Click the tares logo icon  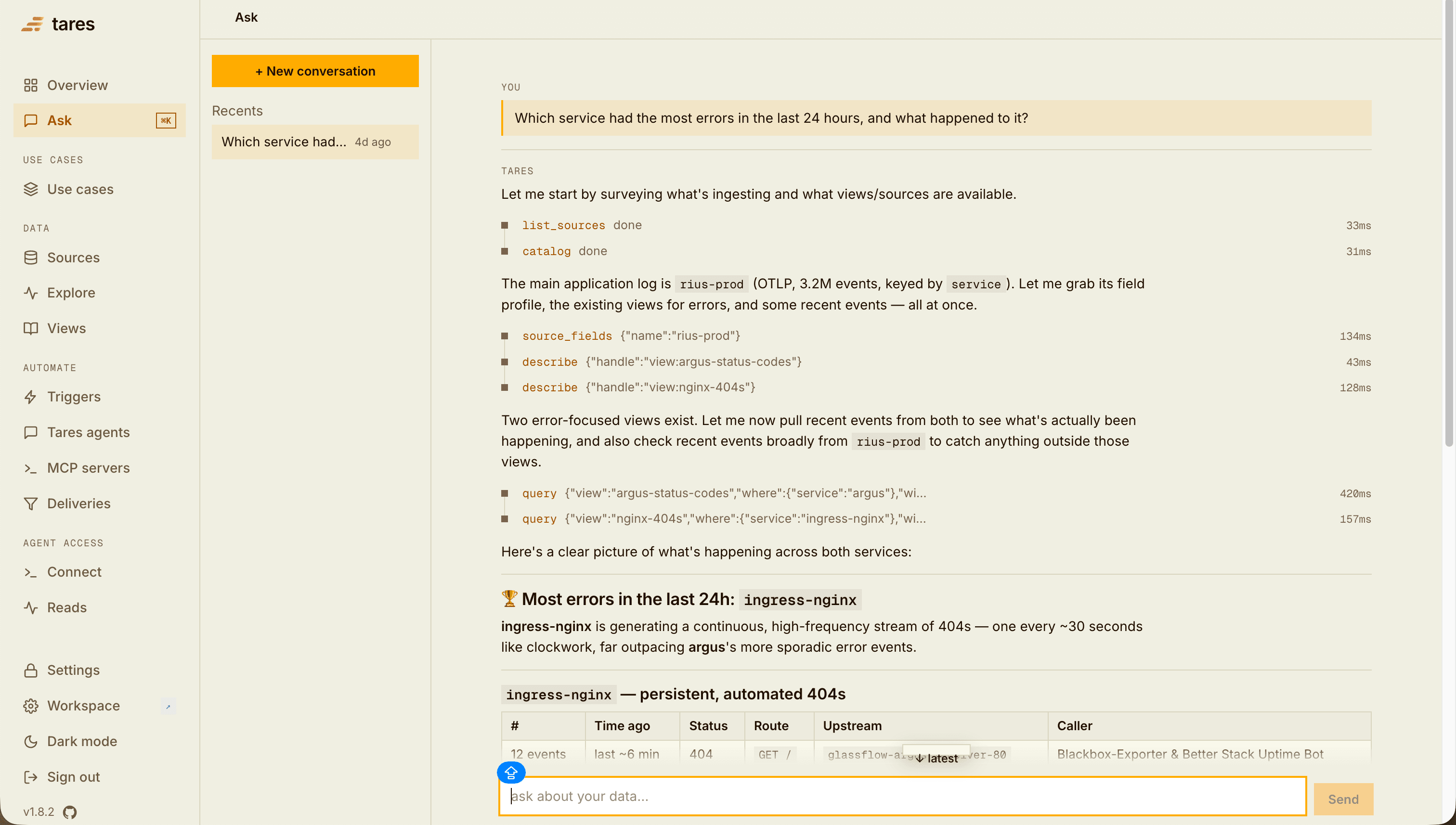click(x=32, y=24)
